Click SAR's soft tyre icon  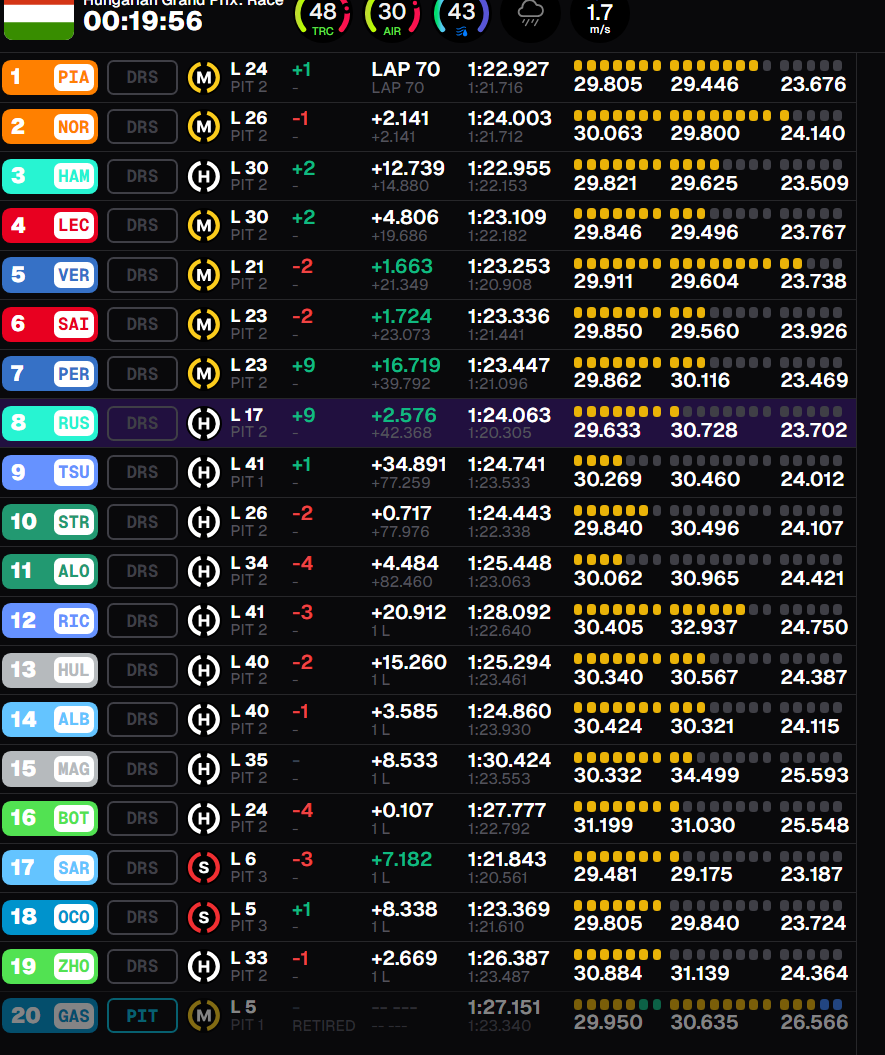pos(204,867)
